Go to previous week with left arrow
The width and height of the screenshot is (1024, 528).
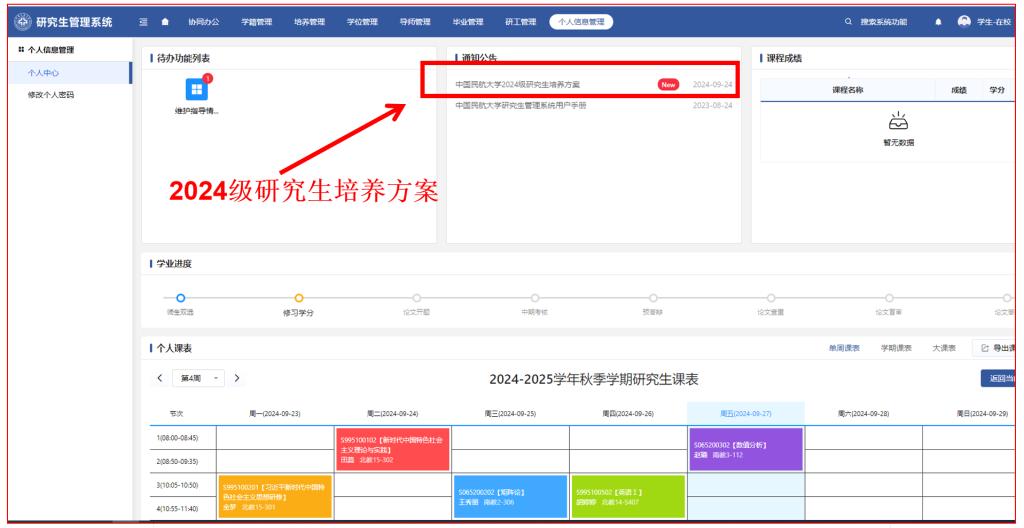coord(156,377)
